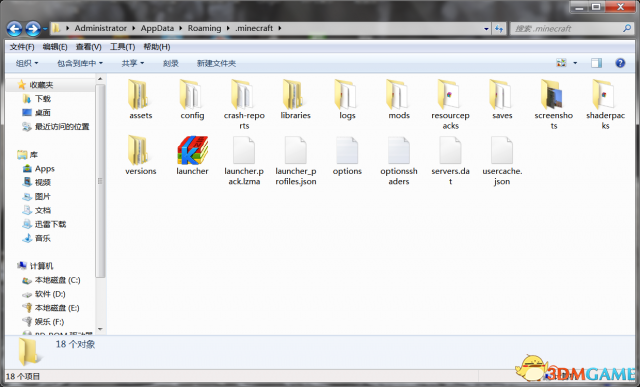Select the launcher archive file
The height and width of the screenshot is (387, 640).
click(x=192, y=155)
